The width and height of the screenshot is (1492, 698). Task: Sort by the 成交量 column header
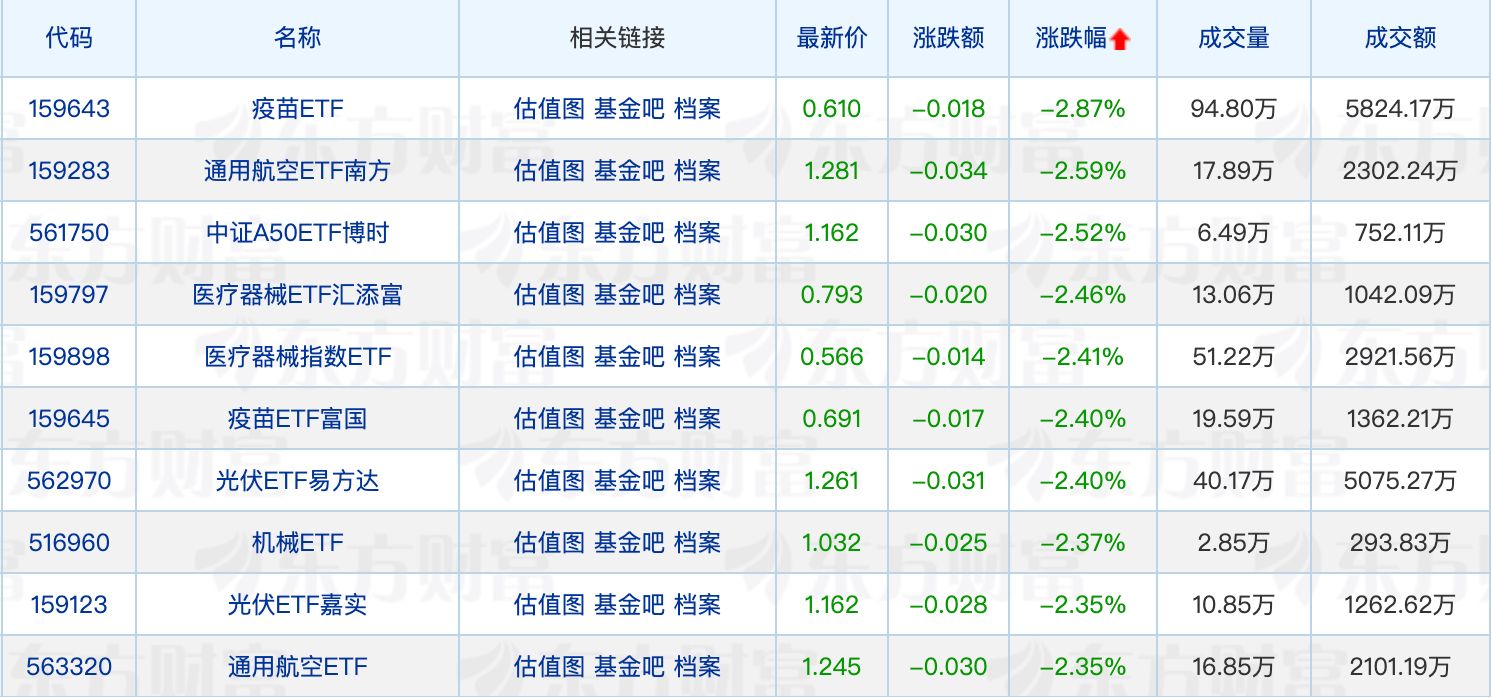coord(1233,36)
